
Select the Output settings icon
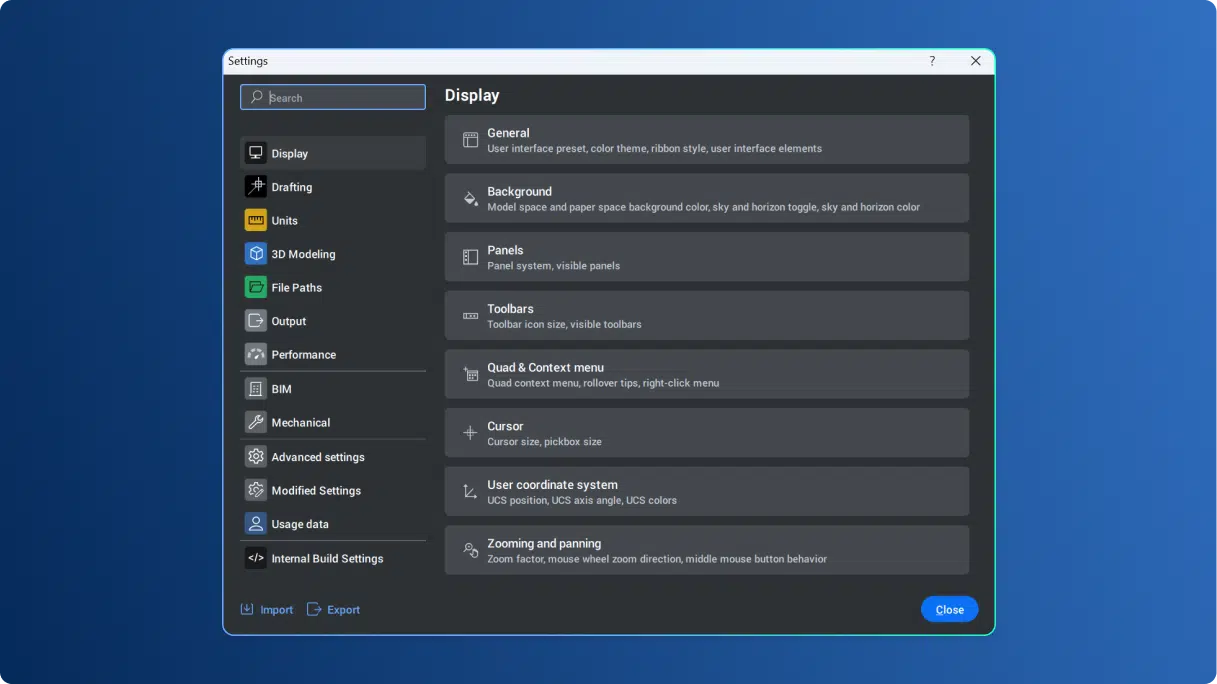[x=256, y=320]
